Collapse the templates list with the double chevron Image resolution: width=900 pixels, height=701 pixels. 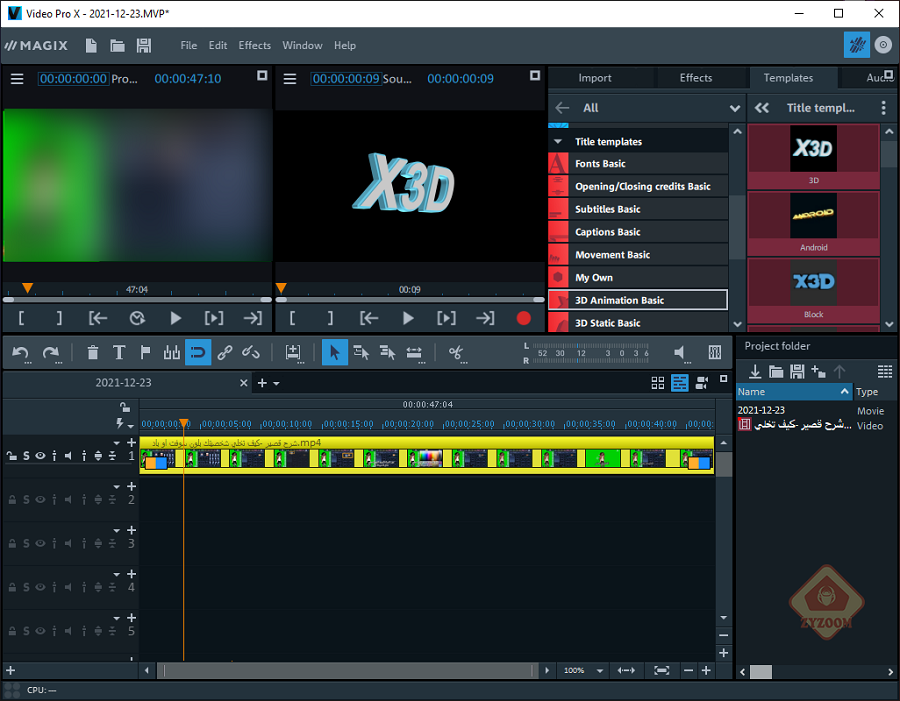pyautogui.click(x=762, y=107)
